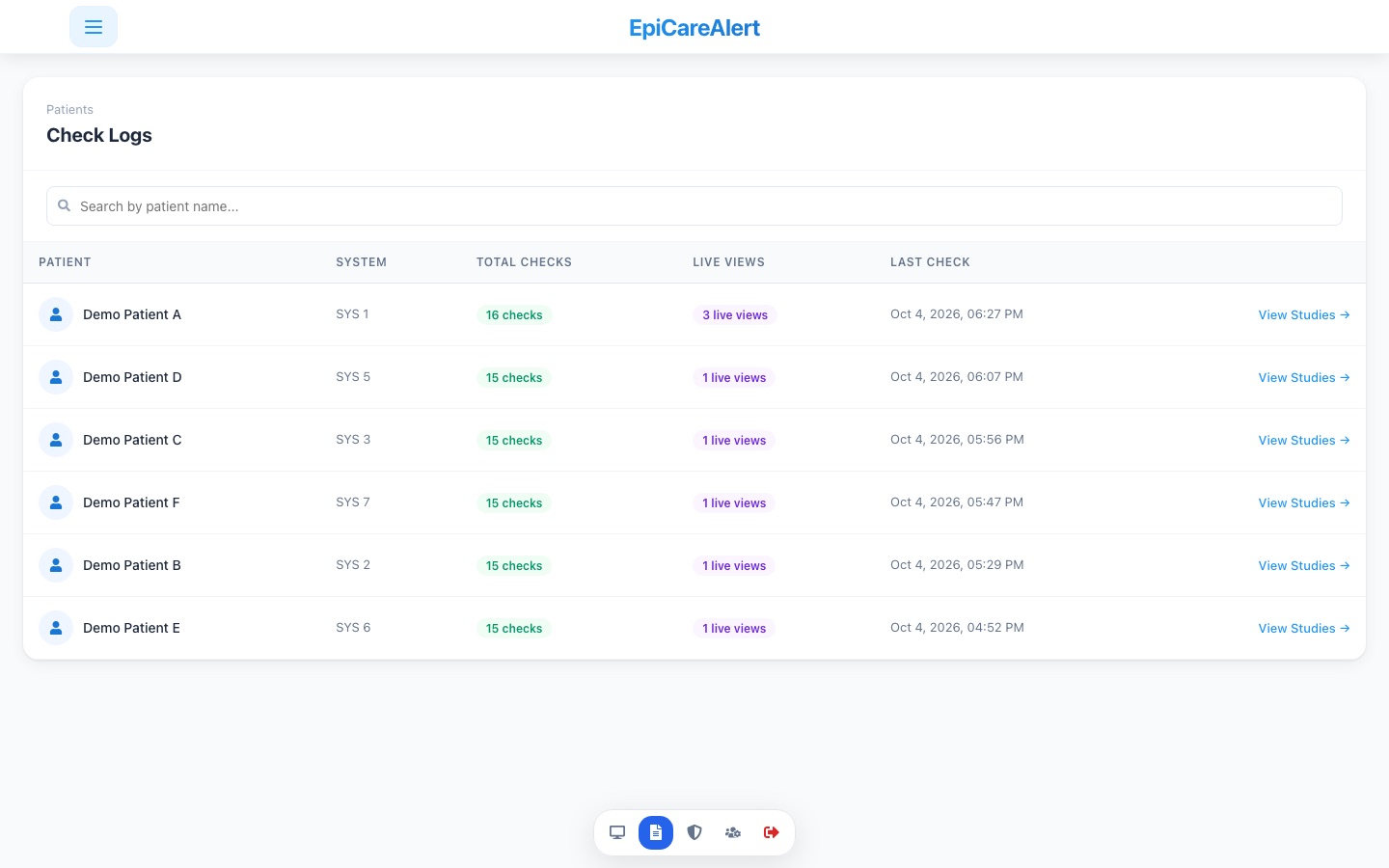Select the Demo Patient C name
The image size is (1389, 868).
click(132, 440)
